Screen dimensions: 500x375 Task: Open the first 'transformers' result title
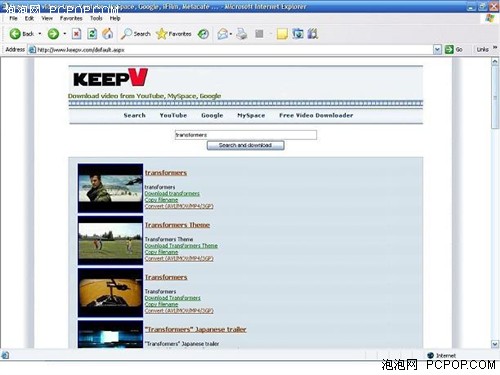pos(166,173)
